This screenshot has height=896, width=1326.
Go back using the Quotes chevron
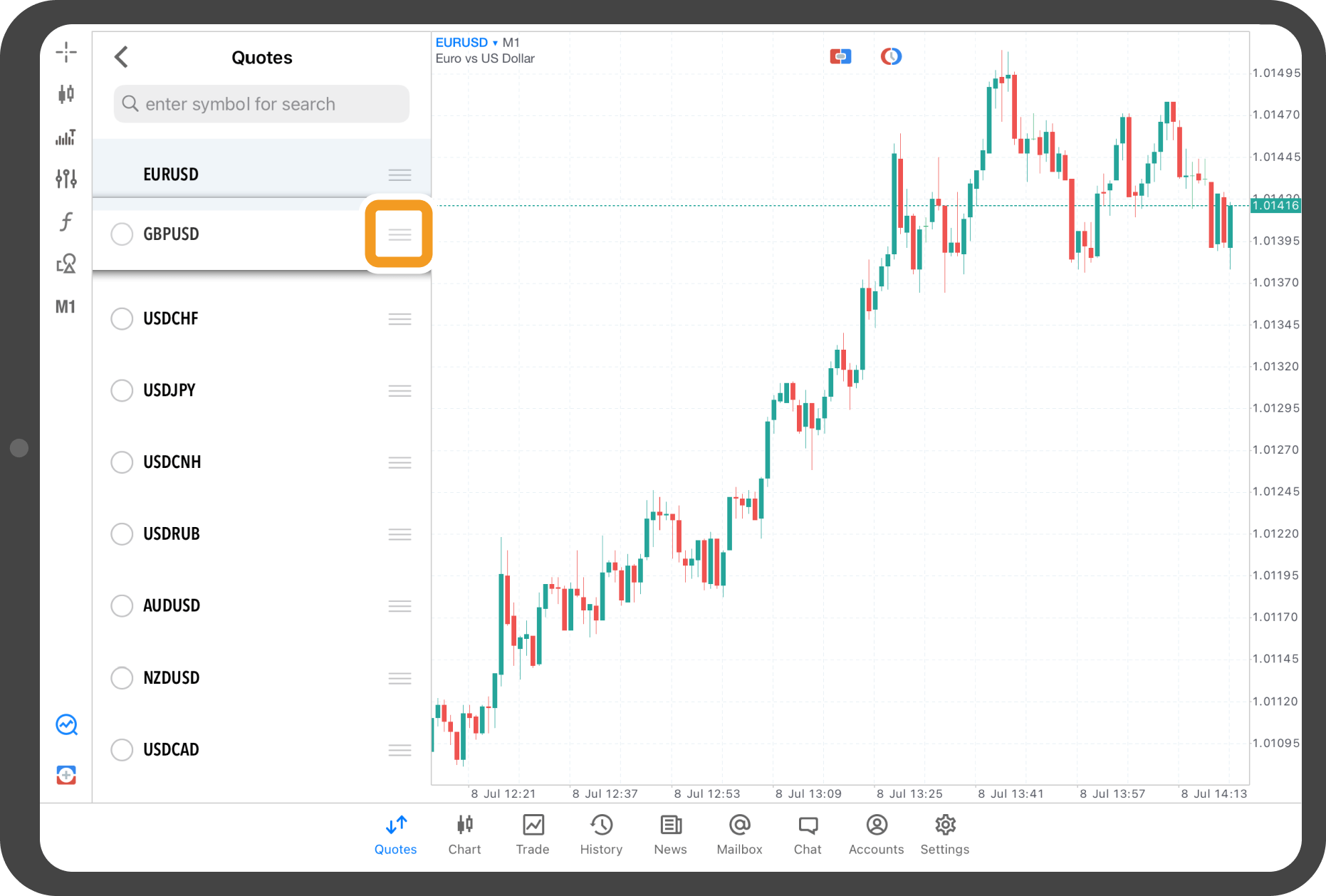122,57
